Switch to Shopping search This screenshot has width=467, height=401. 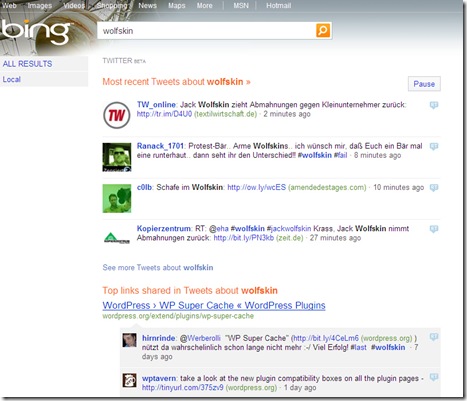click(x=112, y=6)
